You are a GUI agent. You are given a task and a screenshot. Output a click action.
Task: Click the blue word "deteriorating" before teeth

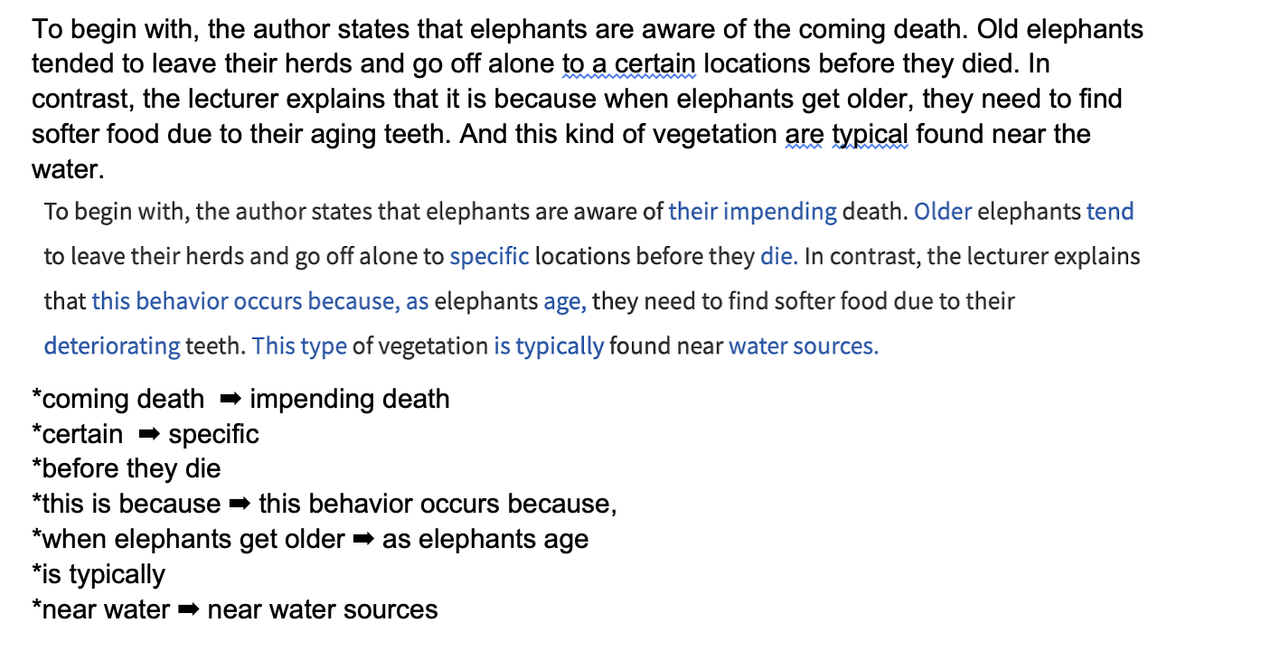click(112, 347)
